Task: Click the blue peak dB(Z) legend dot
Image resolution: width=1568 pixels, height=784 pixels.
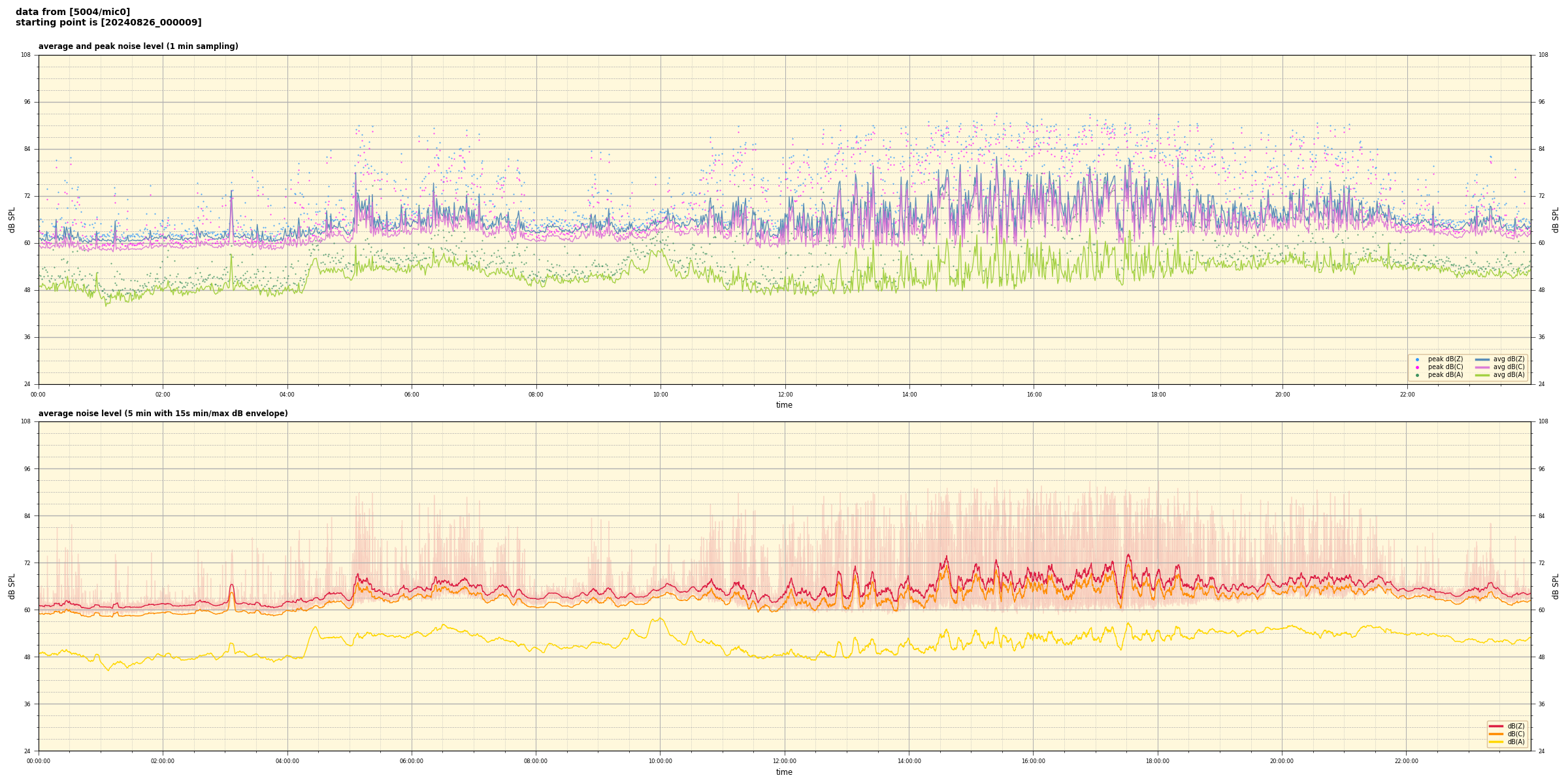Action: [x=1417, y=359]
